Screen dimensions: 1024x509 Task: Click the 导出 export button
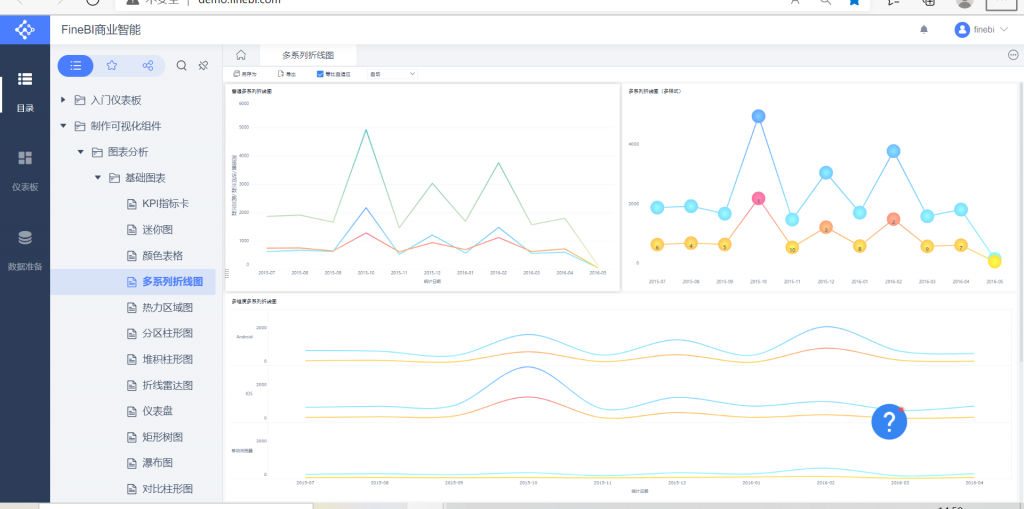pyautogui.click(x=287, y=74)
